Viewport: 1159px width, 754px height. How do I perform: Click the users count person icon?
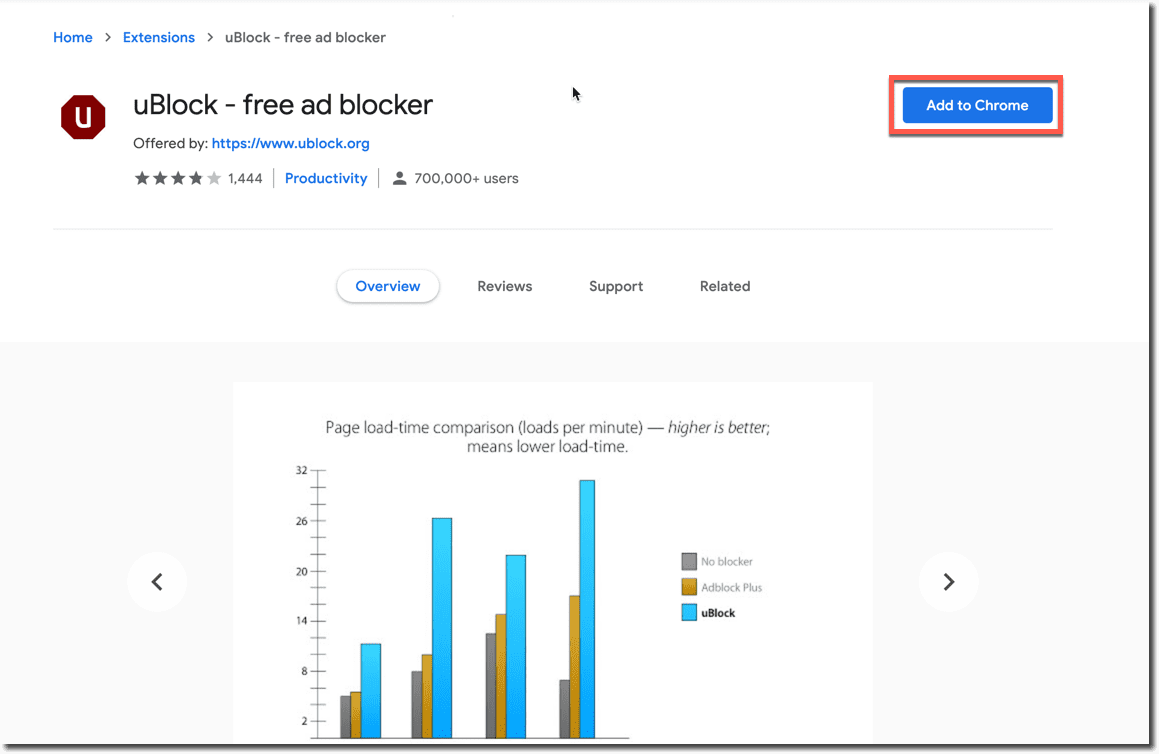(x=400, y=178)
